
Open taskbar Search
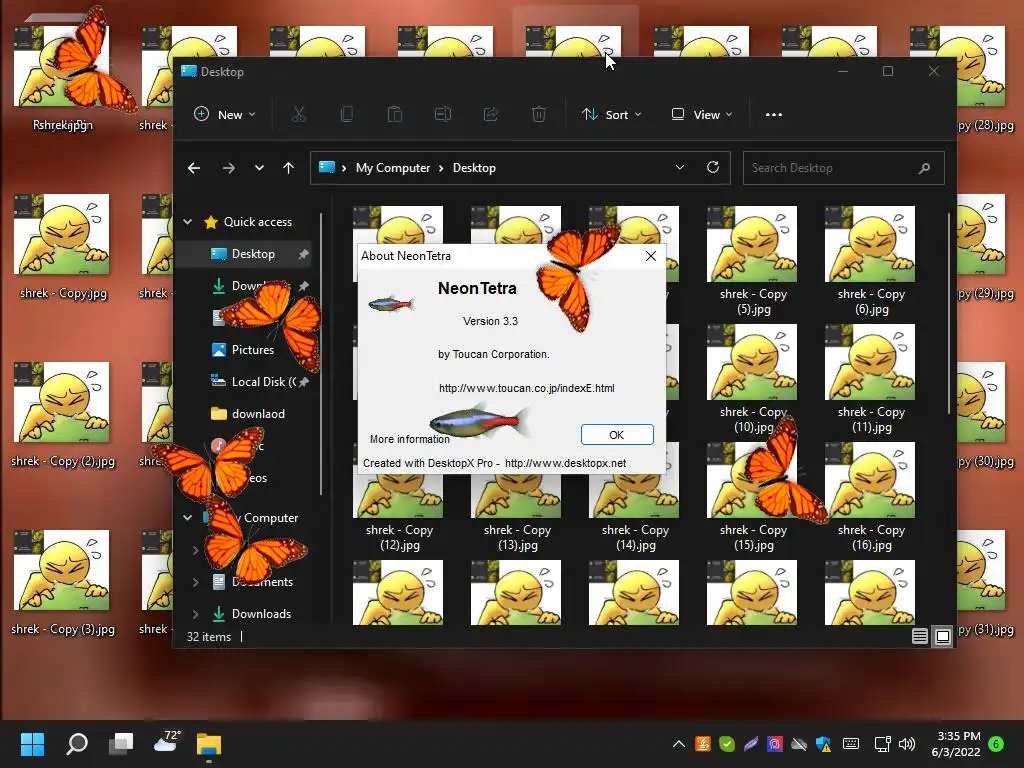(77, 744)
